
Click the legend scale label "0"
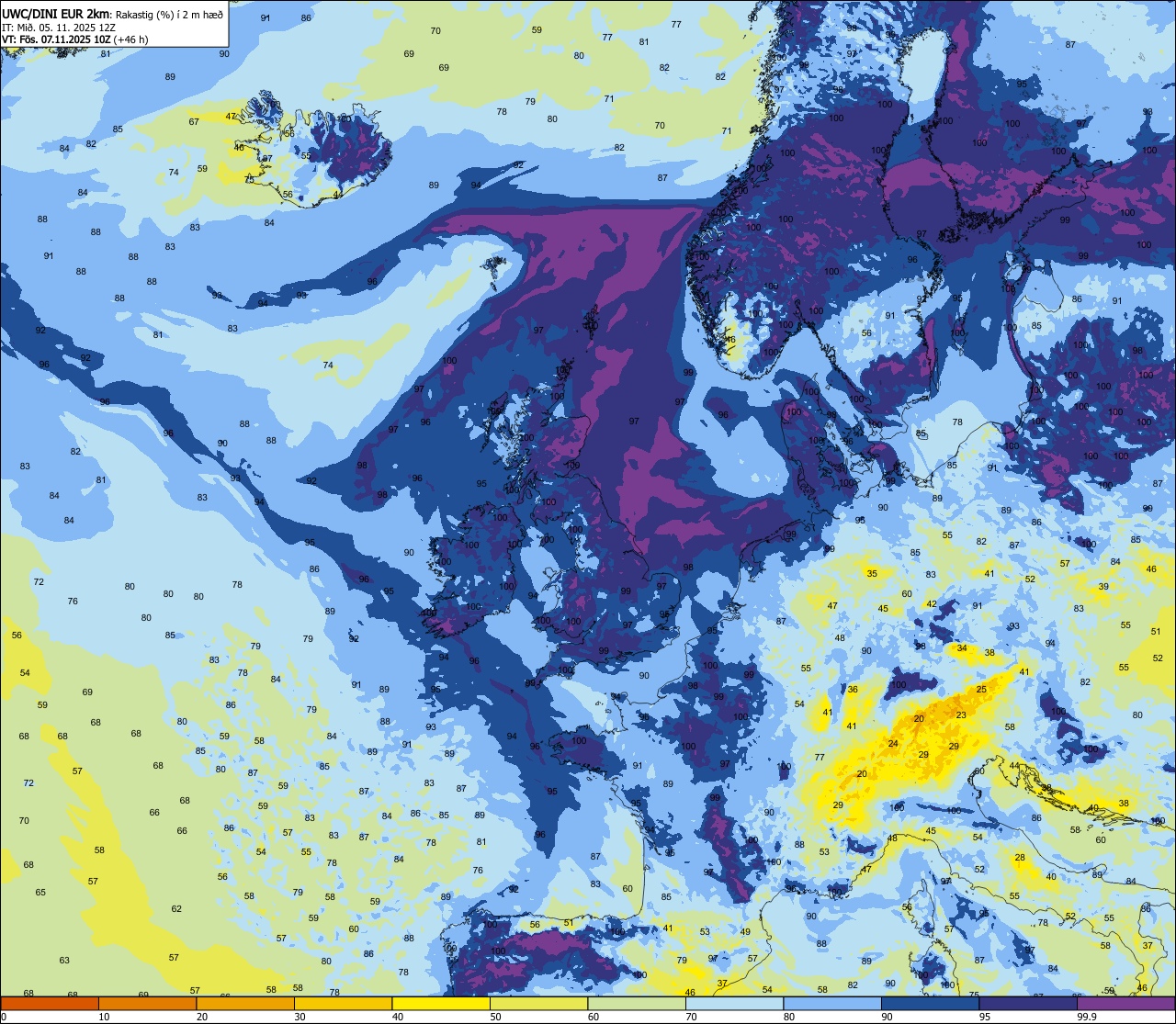4,1018
